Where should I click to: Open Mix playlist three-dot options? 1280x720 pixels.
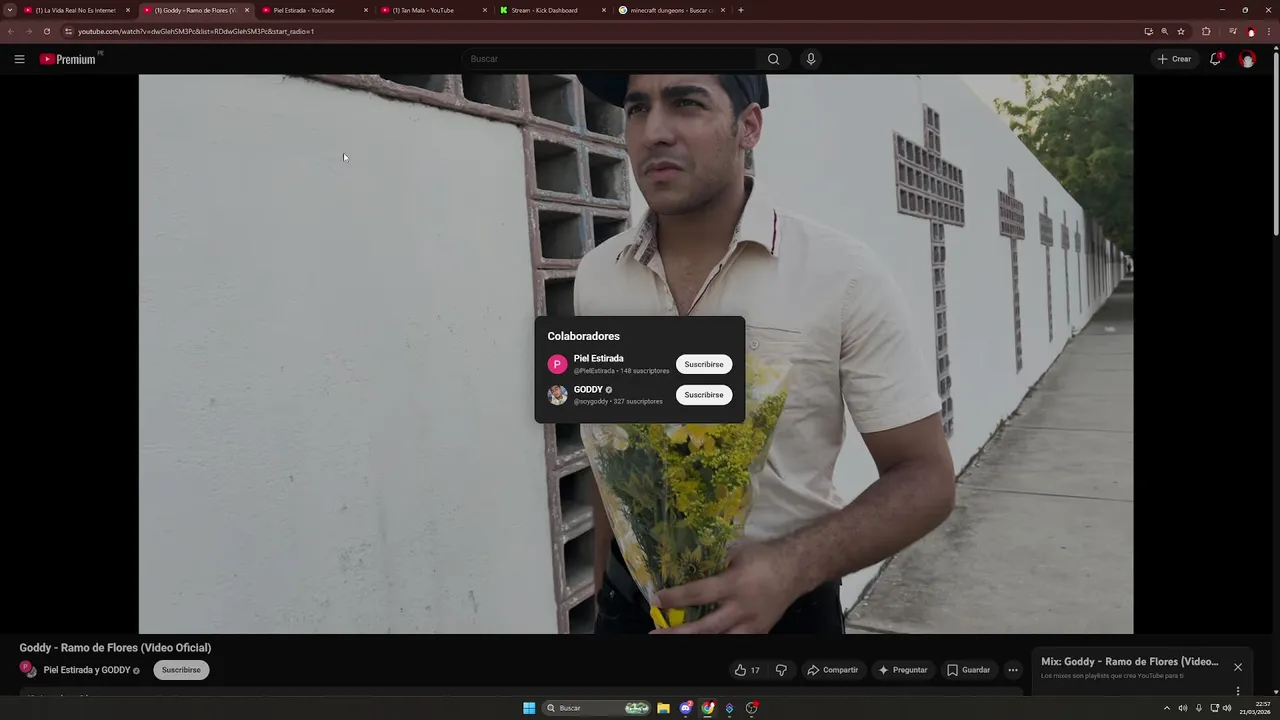coord(1238,691)
